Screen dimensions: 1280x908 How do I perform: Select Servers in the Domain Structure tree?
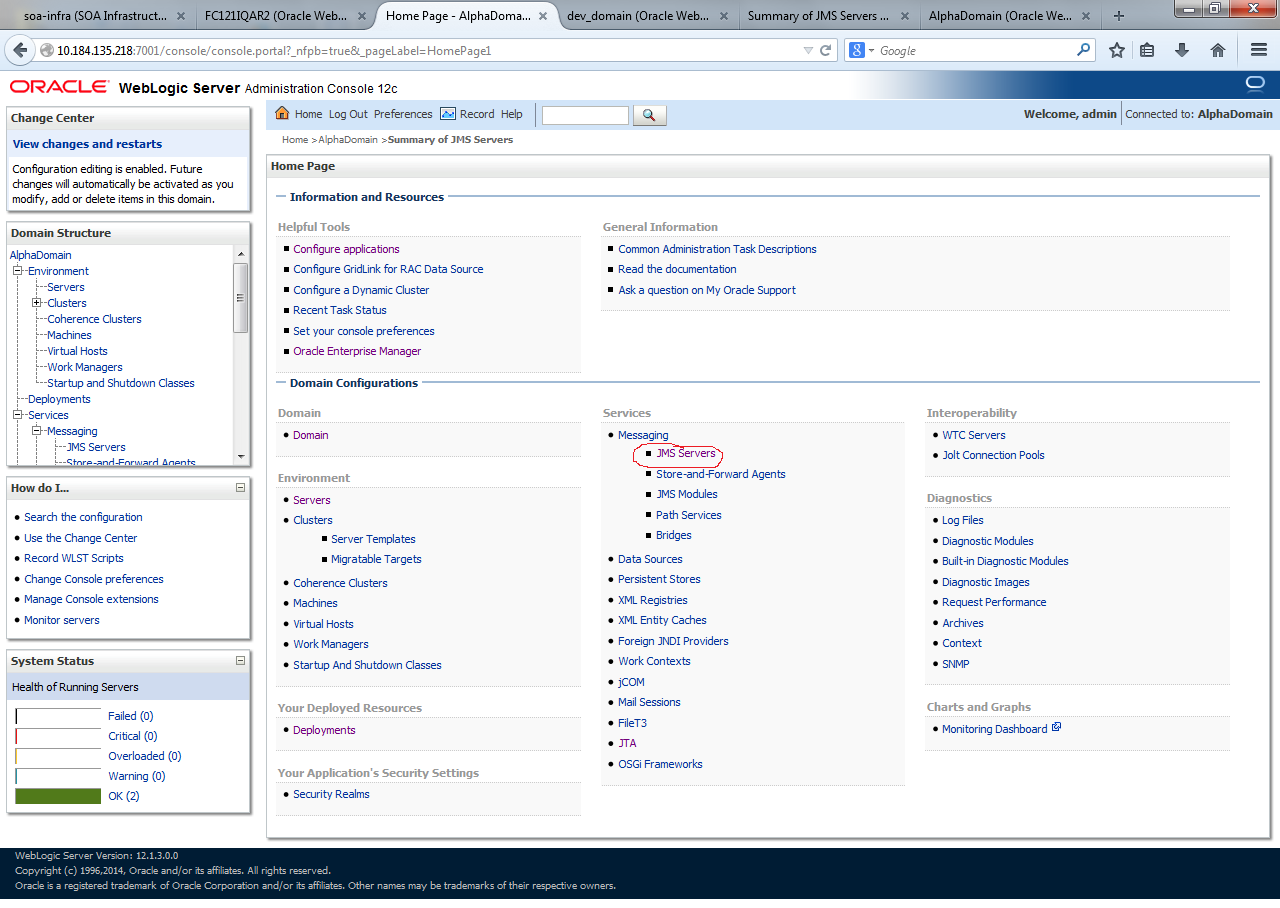click(66, 287)
